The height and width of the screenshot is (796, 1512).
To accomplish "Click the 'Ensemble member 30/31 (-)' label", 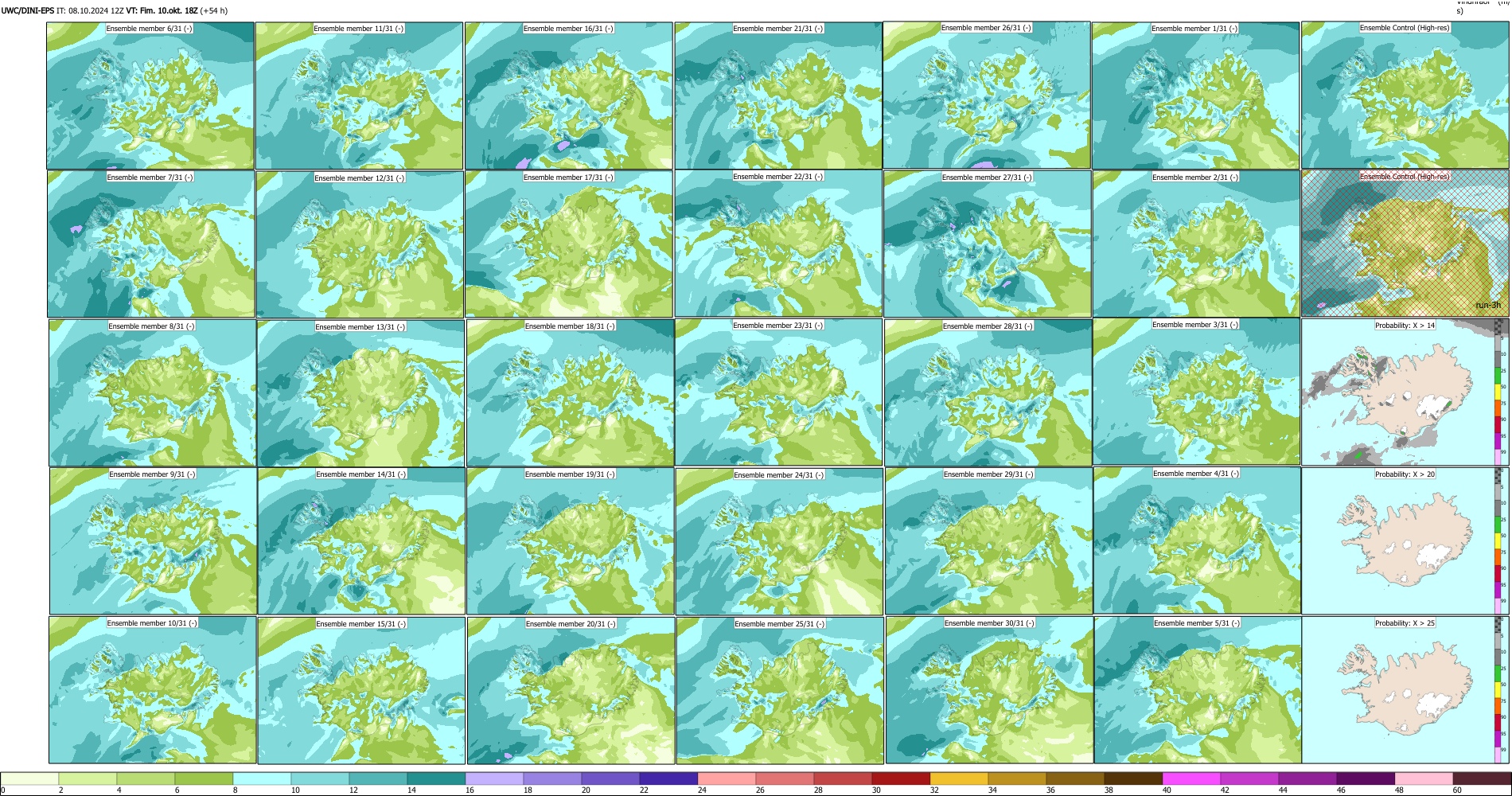I will 989,623.
